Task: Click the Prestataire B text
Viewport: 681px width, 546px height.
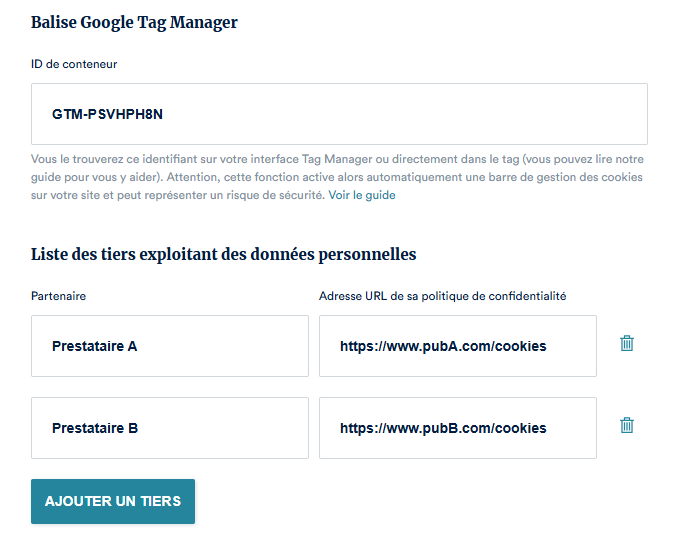Action: tap(95, 428)
